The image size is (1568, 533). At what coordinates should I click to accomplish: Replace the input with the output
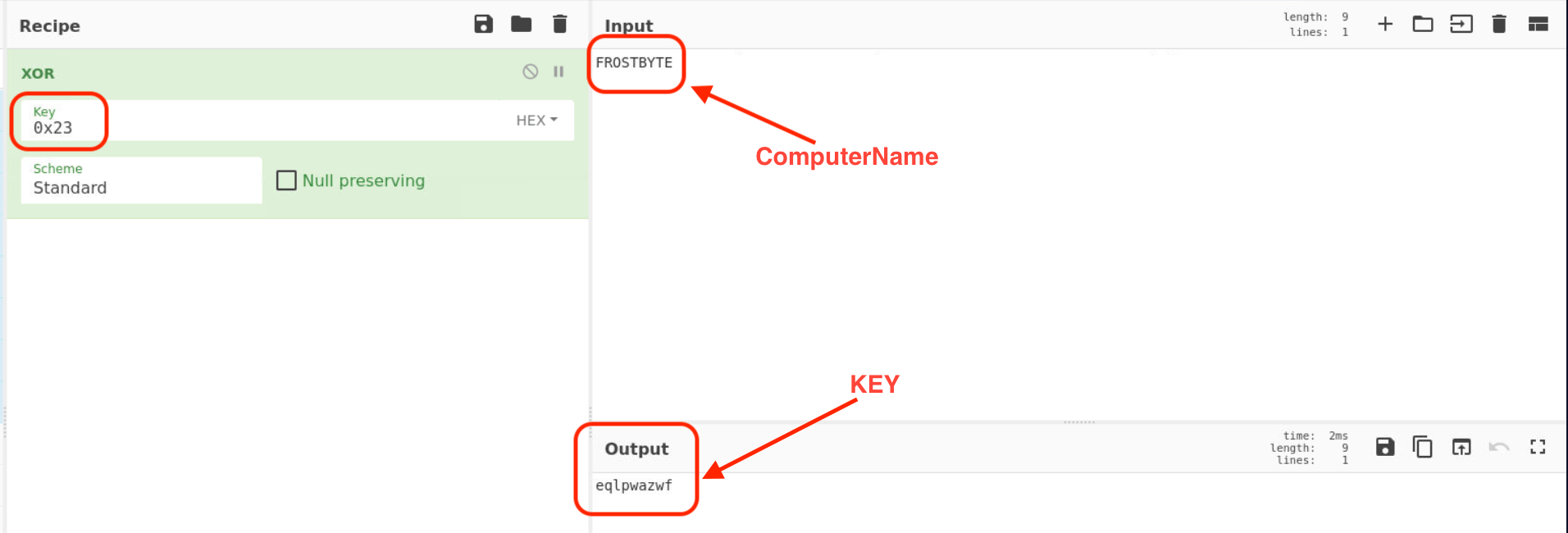pos(1461,447)
